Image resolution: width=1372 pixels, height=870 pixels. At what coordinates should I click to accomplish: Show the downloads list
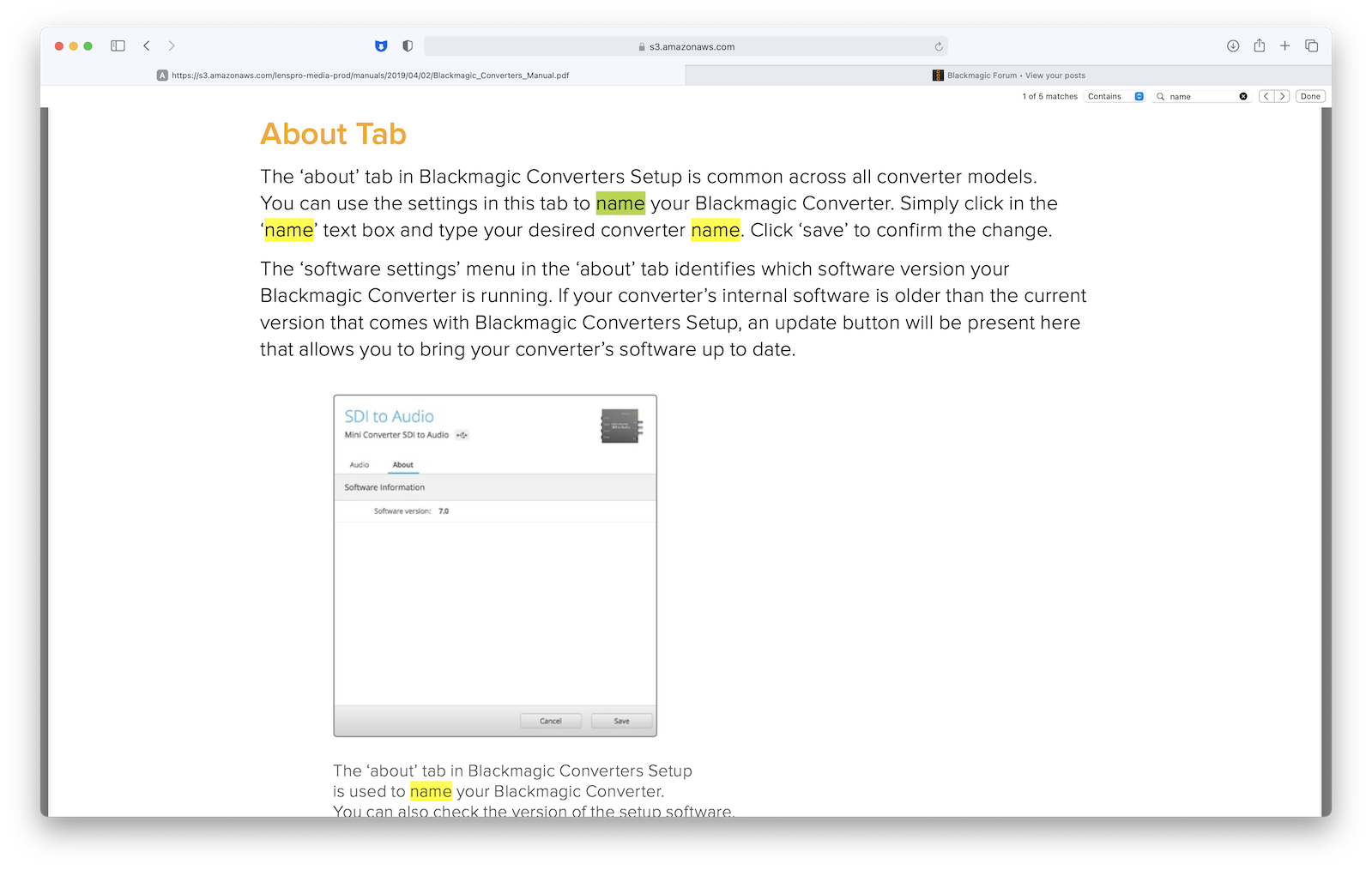pyautogui.click(x=1233, y=46)
